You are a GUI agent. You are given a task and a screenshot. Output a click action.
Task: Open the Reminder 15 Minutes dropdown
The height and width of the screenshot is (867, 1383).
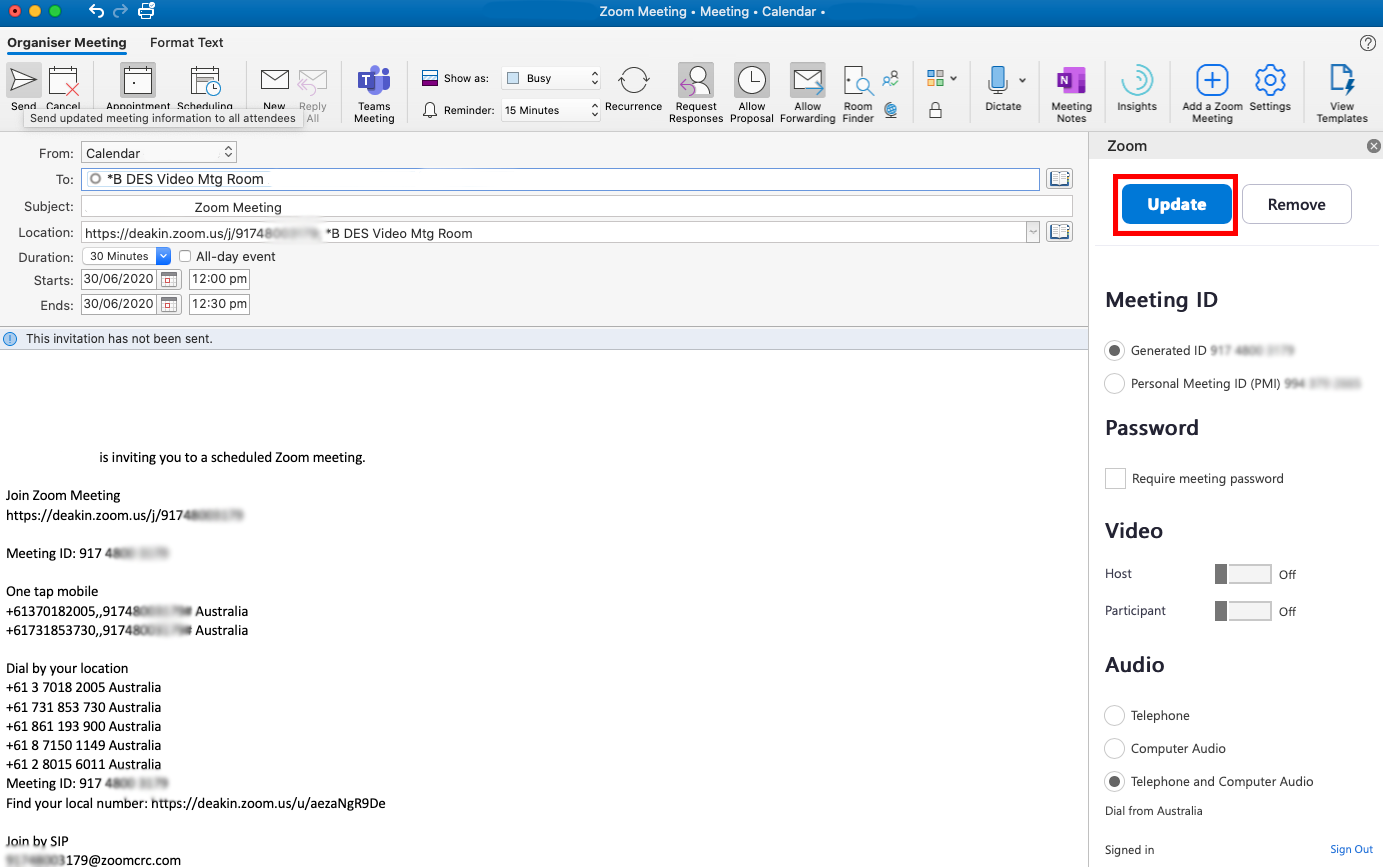coord(551,110)
